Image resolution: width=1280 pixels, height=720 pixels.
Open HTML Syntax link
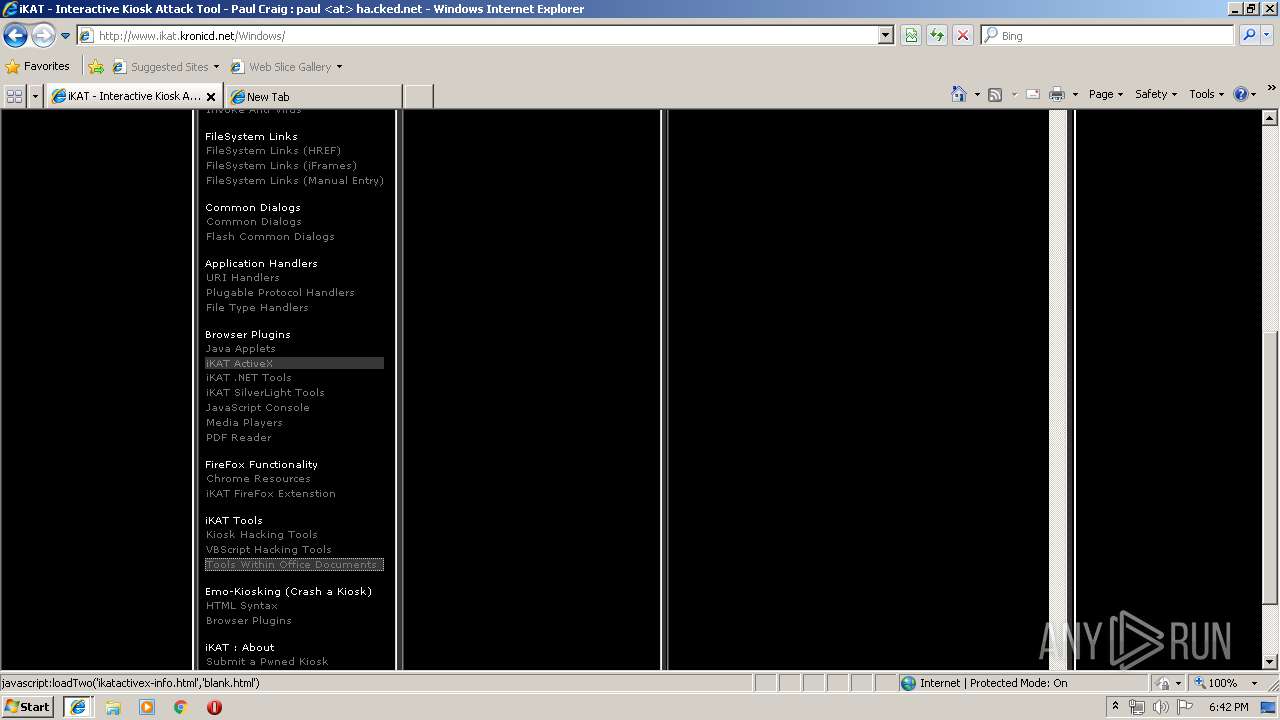pos(241,606)
